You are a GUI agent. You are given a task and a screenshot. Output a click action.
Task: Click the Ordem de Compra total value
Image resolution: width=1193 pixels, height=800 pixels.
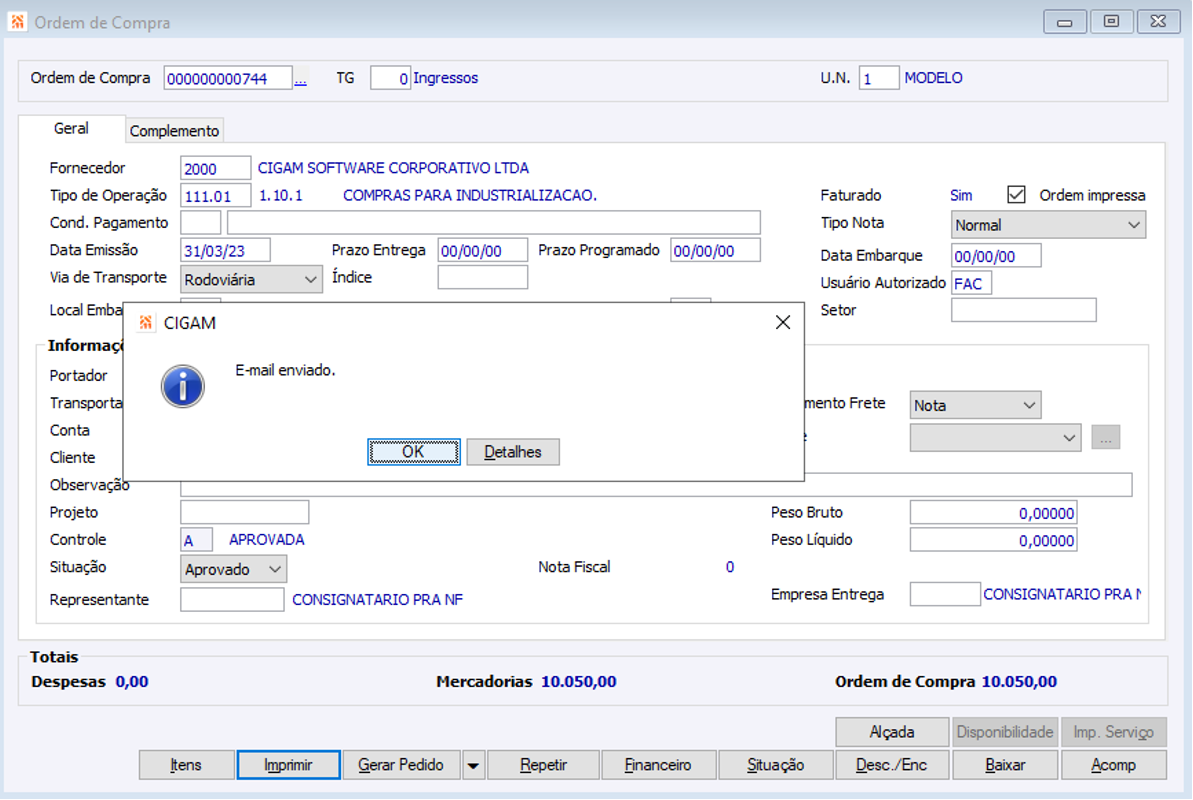(1019, 681)
